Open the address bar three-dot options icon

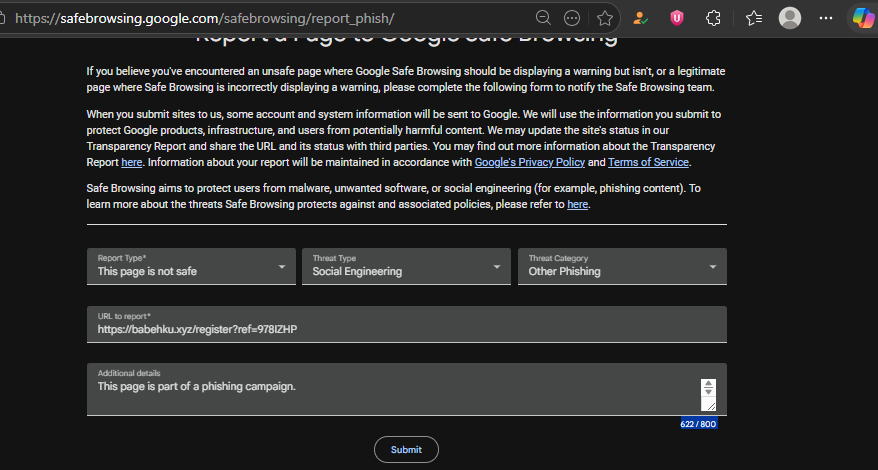click(x=572, y=18)
